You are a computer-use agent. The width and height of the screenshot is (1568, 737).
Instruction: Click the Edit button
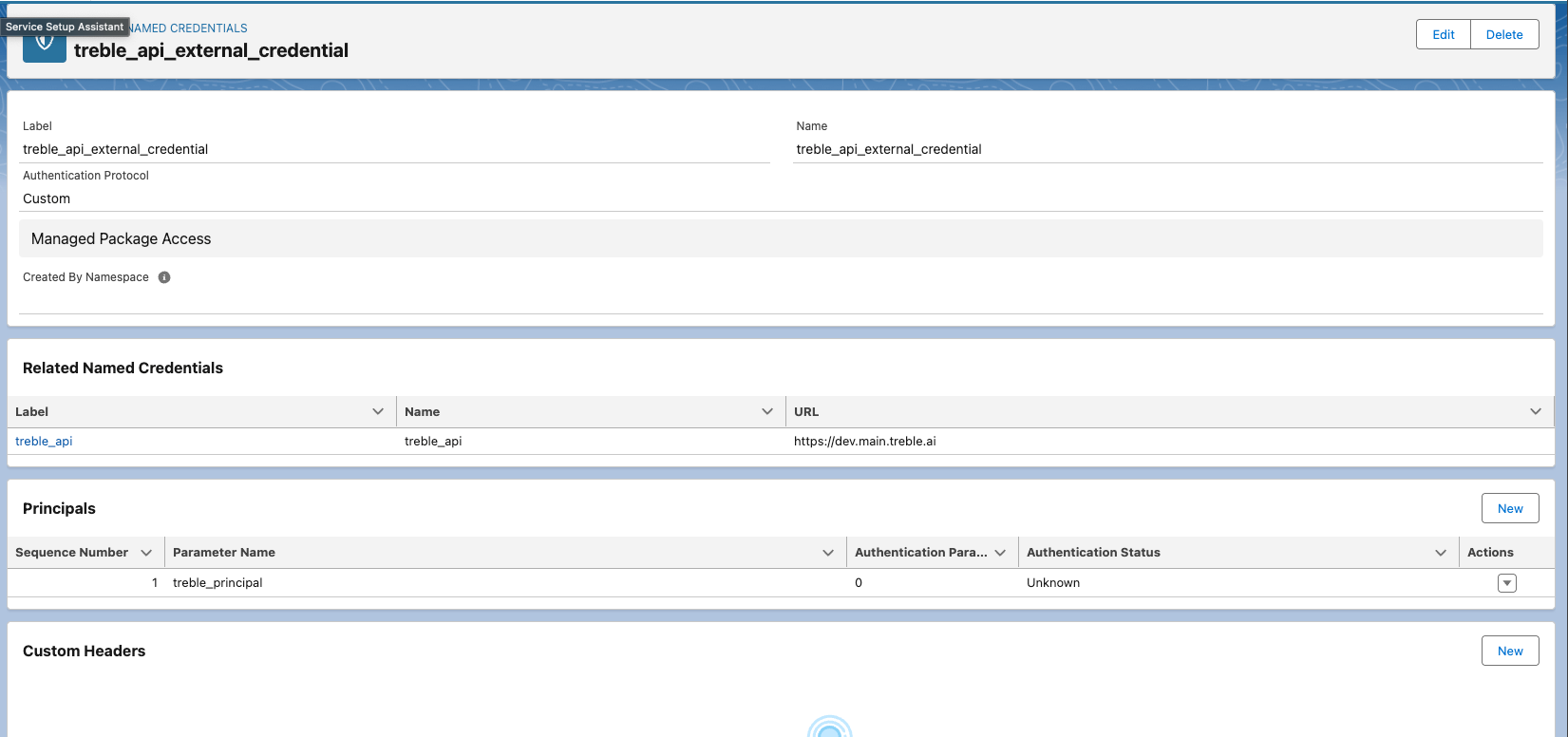pyautogui.click(x=1444, y=34)
